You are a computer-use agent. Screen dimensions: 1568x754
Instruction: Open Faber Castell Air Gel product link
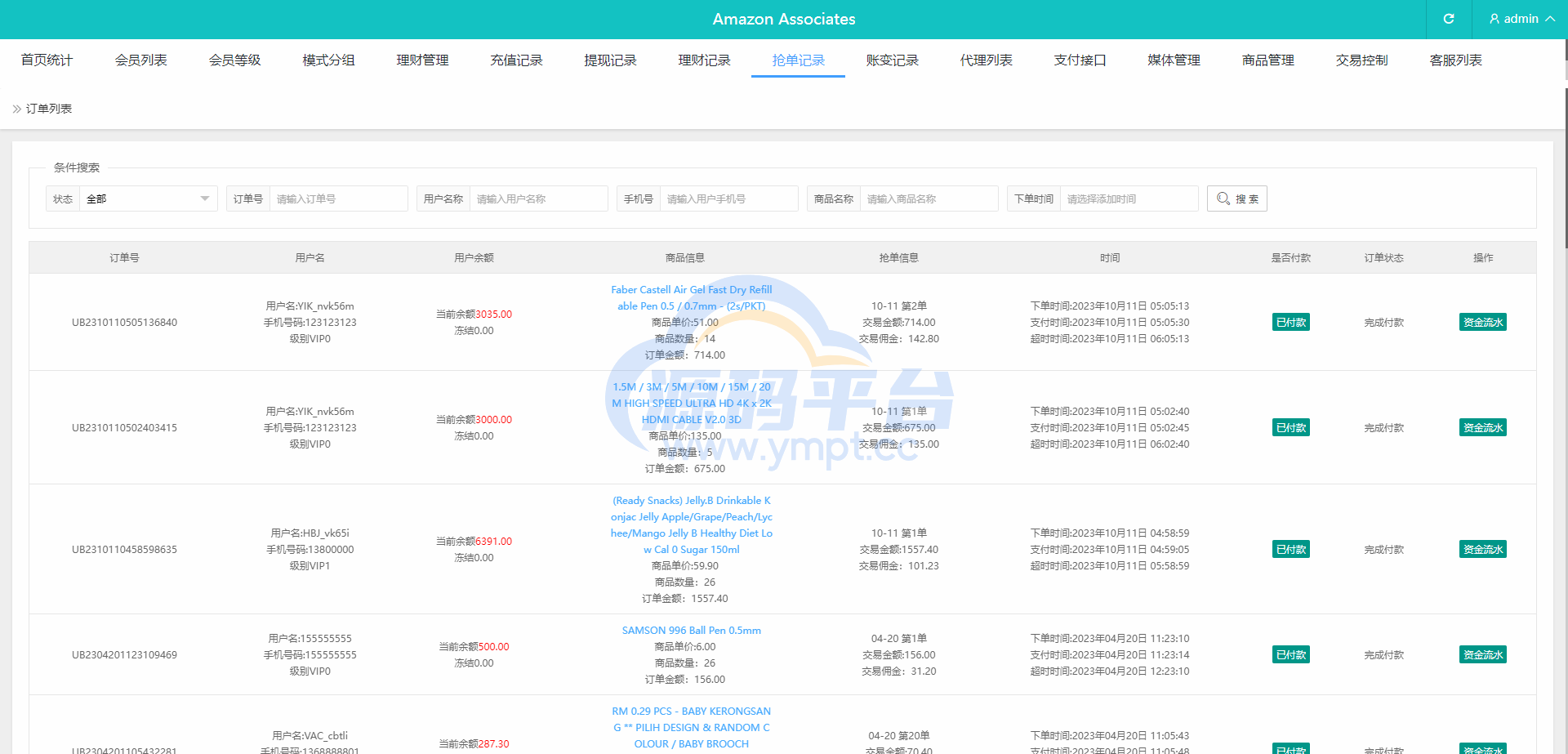pos(691,297)
